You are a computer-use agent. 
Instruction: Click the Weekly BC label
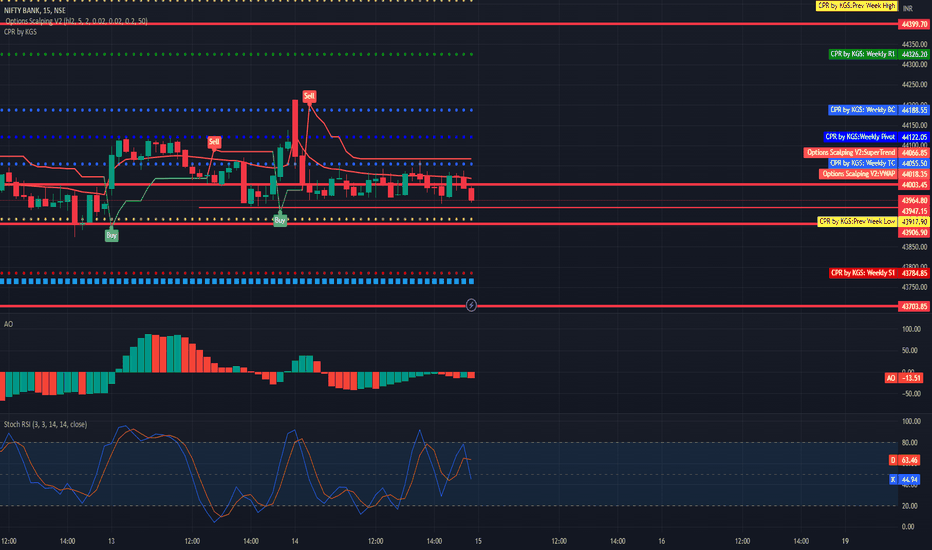[x=862, y=110]
